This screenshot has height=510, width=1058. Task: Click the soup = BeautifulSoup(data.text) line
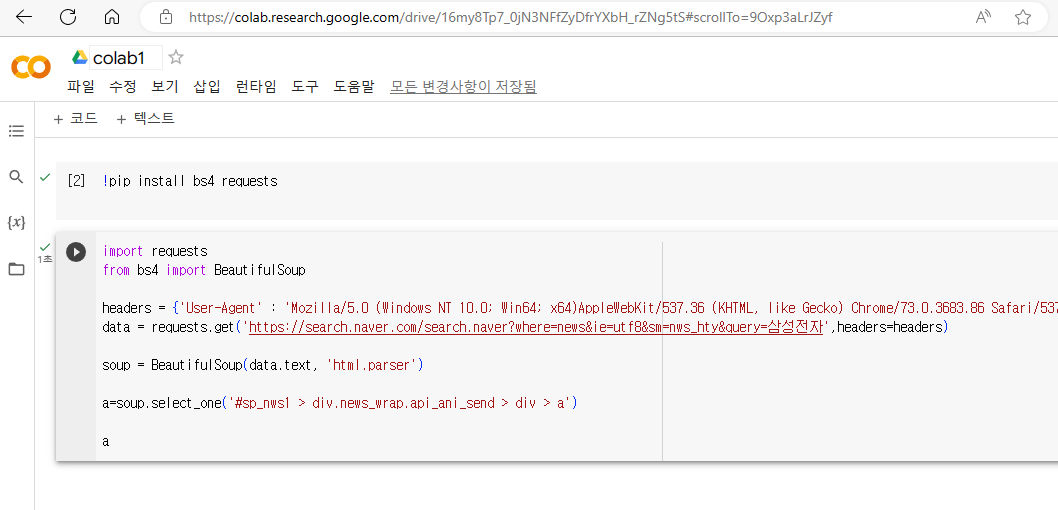(262, 365)
